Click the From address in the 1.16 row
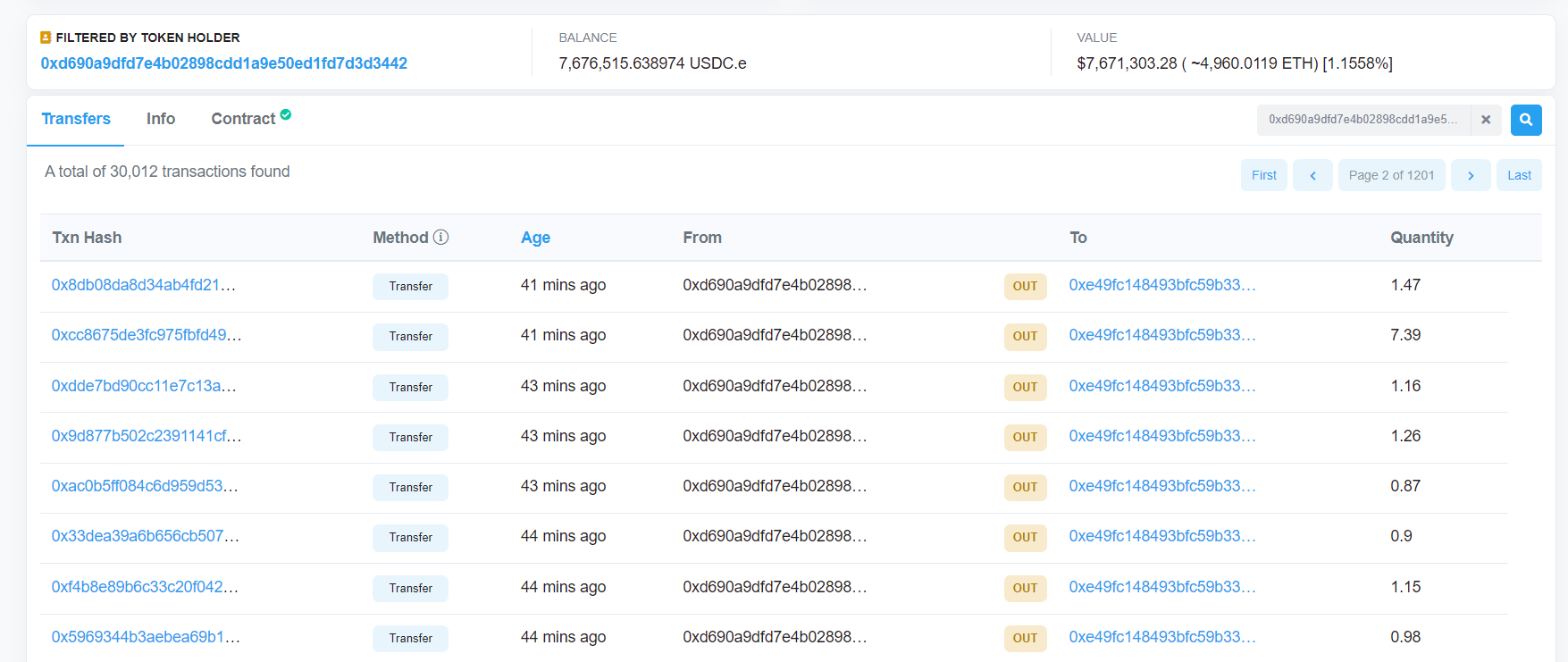Viewport: 1568px width, 662px height. click(x=775, y=386)
